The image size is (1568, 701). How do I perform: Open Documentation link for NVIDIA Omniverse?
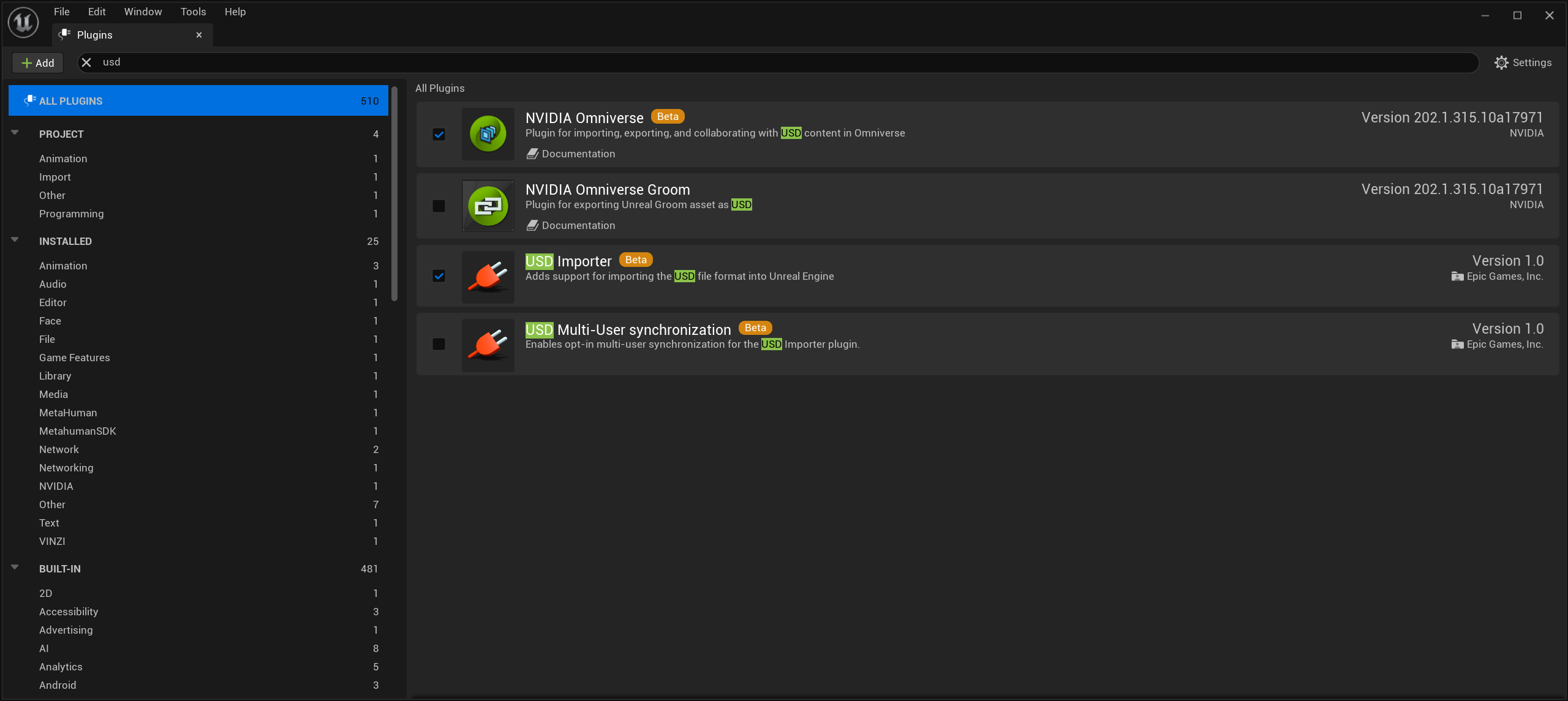tap(571, 154)
